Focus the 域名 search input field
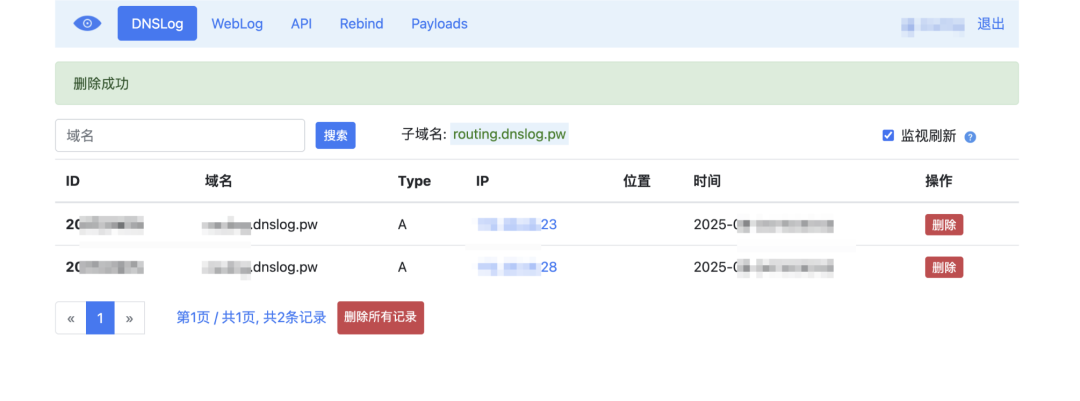The height and width of the screenshot is (401, 1080). click(180, 136)
